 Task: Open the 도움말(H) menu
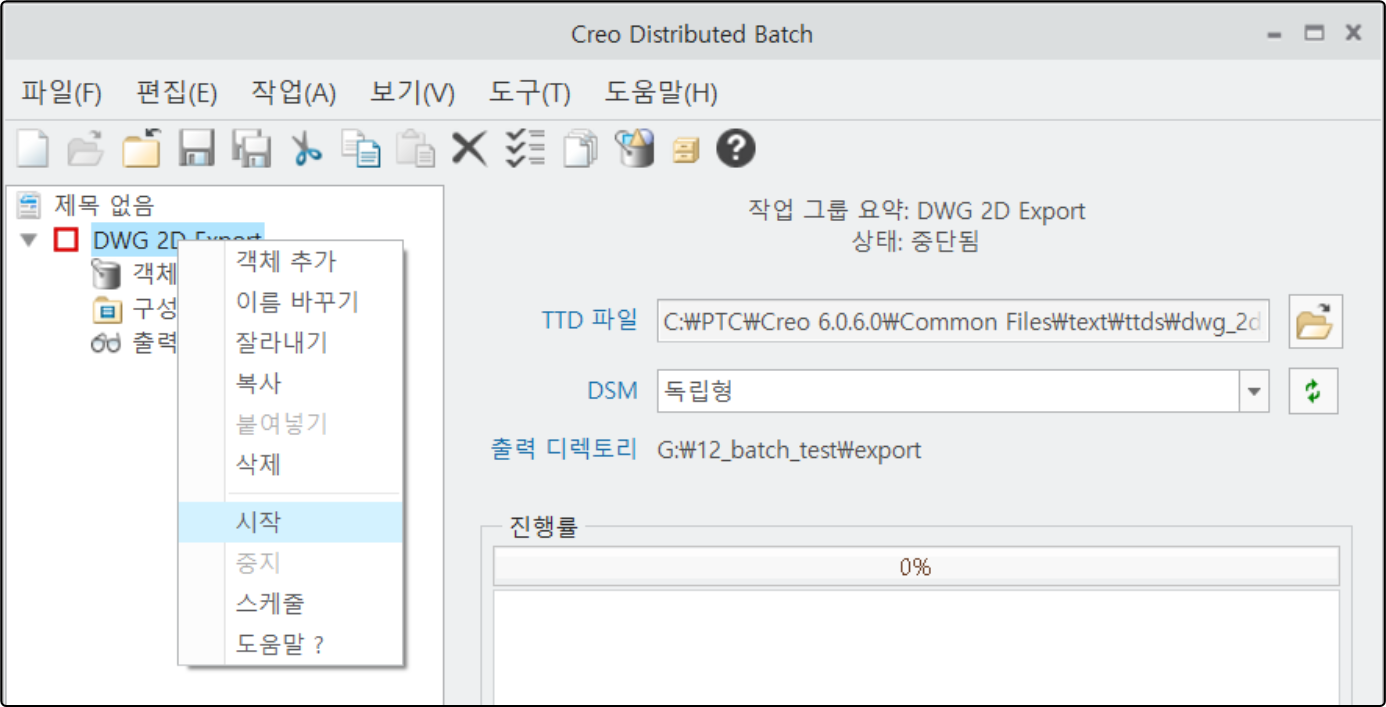pyautogui.click(x=661, y=94)
